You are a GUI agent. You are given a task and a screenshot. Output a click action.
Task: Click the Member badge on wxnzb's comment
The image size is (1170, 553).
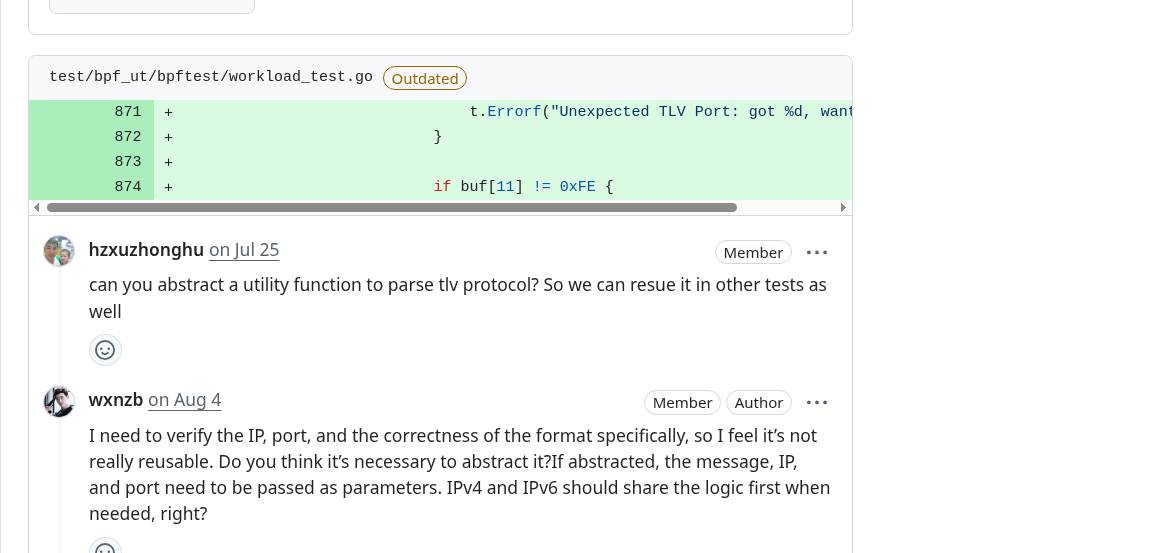pyautogui.click(x=682, y=402)
